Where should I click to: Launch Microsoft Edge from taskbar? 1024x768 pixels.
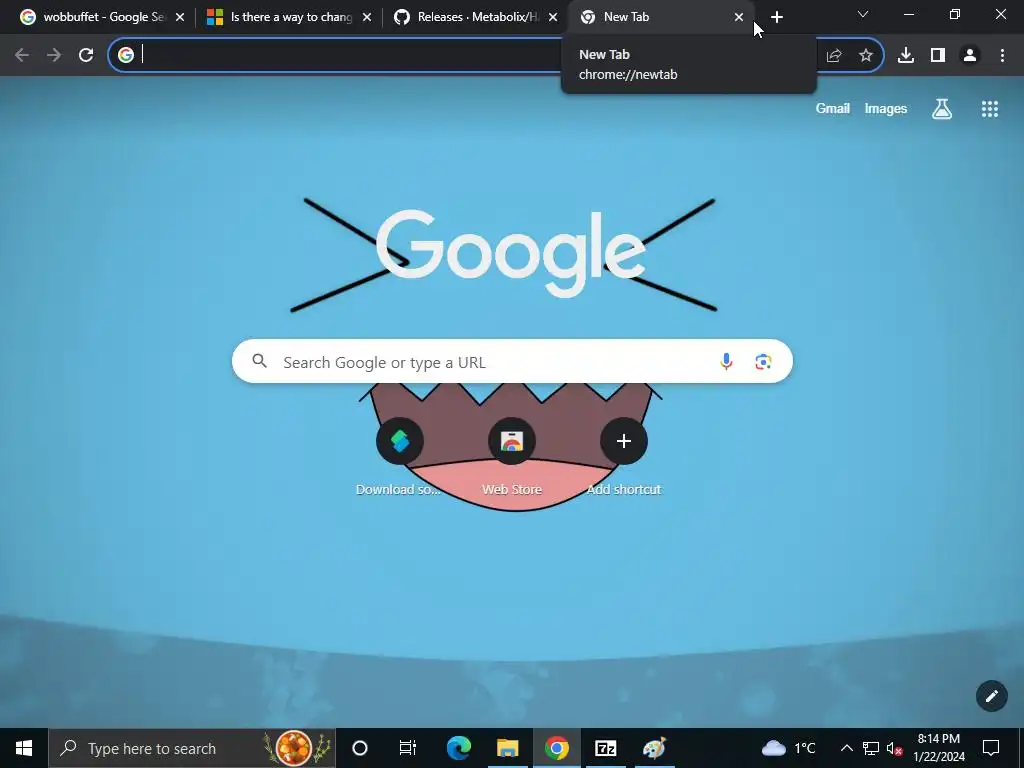pyautogui.click(x=458, y=748)
